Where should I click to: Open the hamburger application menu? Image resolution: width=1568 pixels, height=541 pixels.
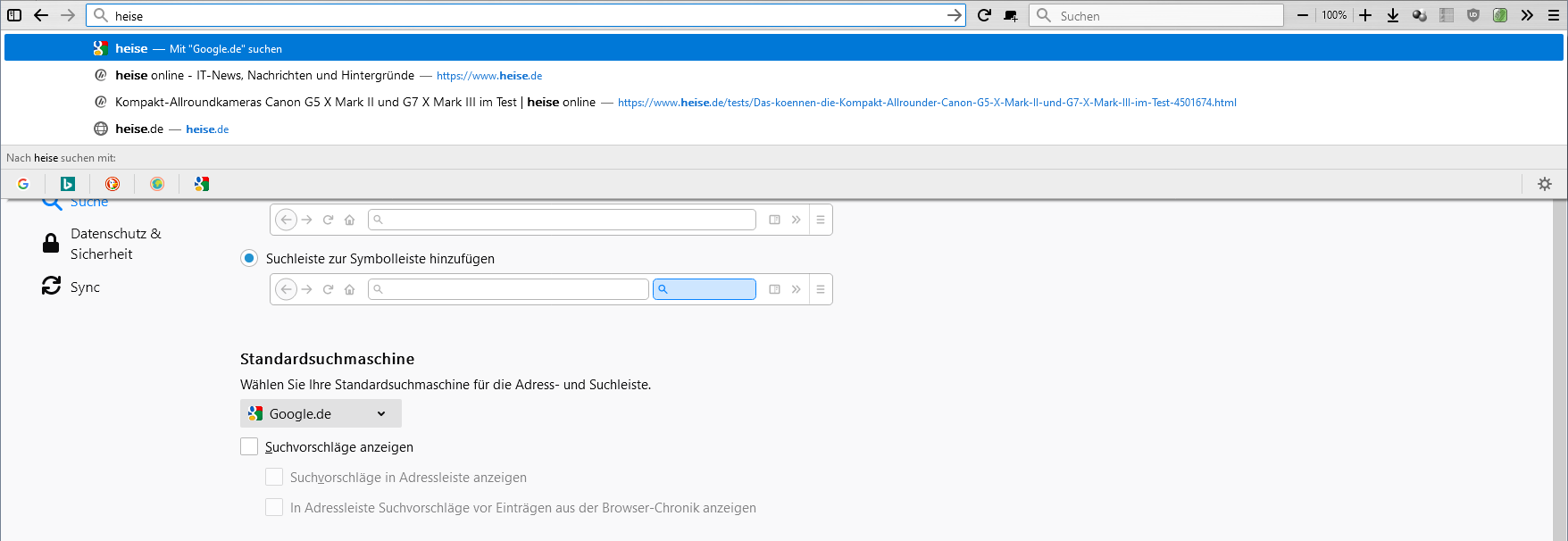[1554, 15]
